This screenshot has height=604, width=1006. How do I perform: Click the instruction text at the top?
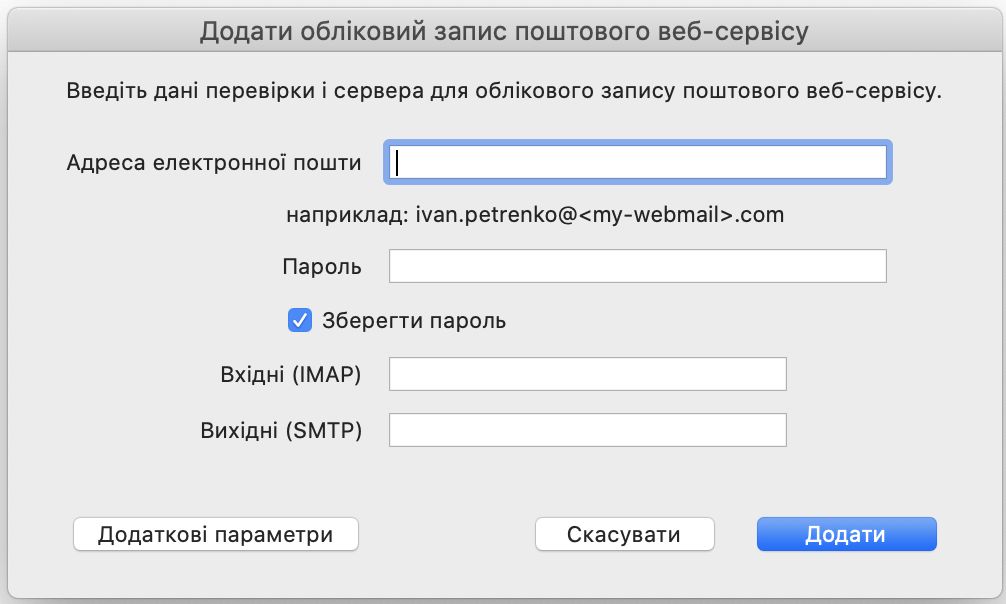(x=503, y=90)
